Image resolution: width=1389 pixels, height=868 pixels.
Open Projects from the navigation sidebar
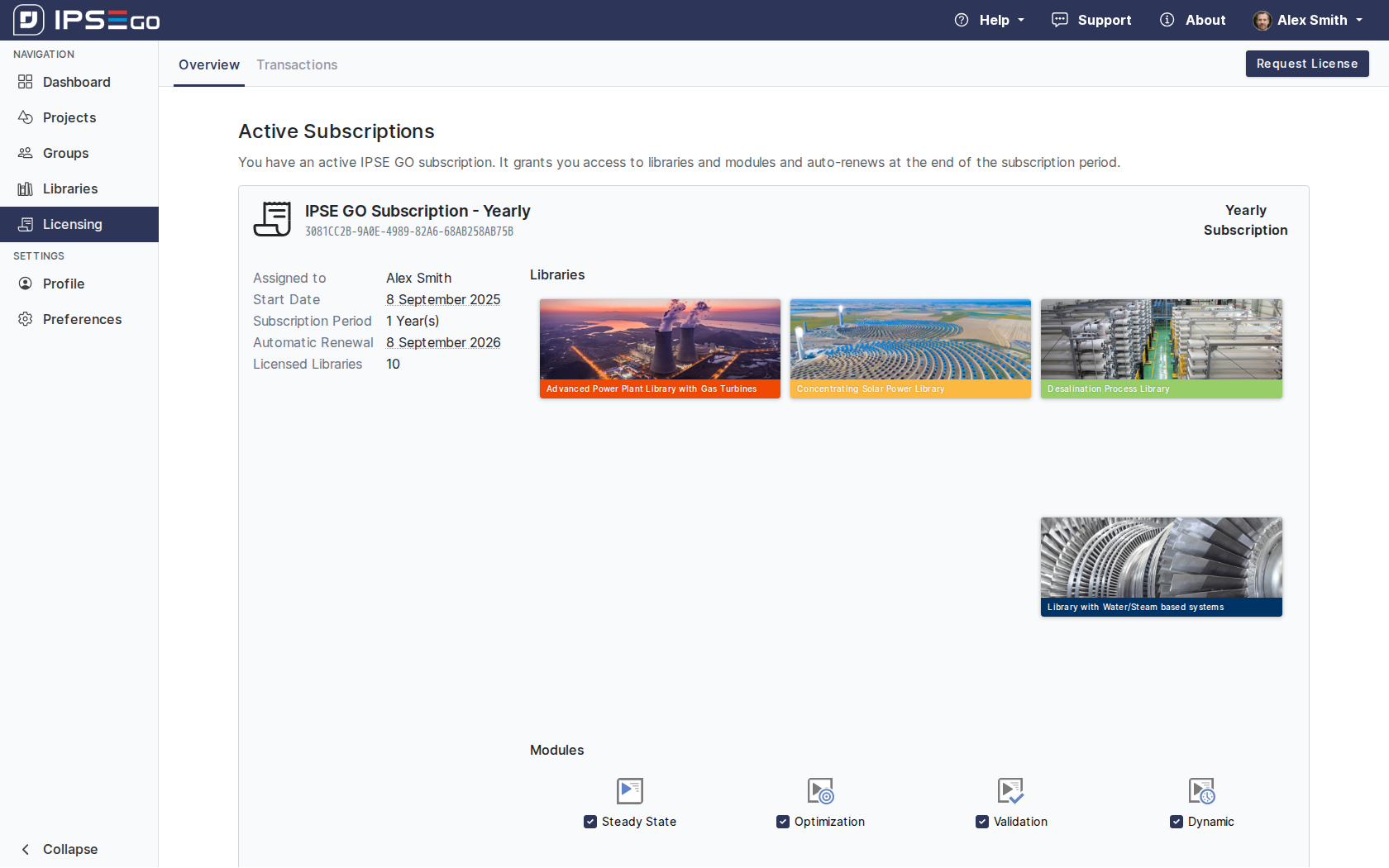pos(69,117)
